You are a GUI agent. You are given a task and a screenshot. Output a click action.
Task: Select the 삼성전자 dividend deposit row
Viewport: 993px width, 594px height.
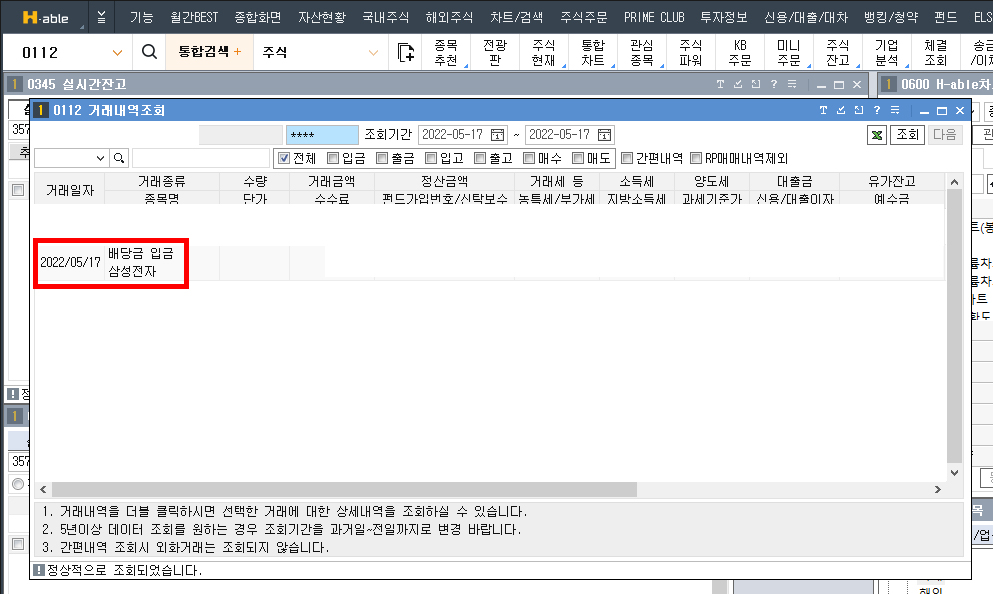tap(110, 263)
